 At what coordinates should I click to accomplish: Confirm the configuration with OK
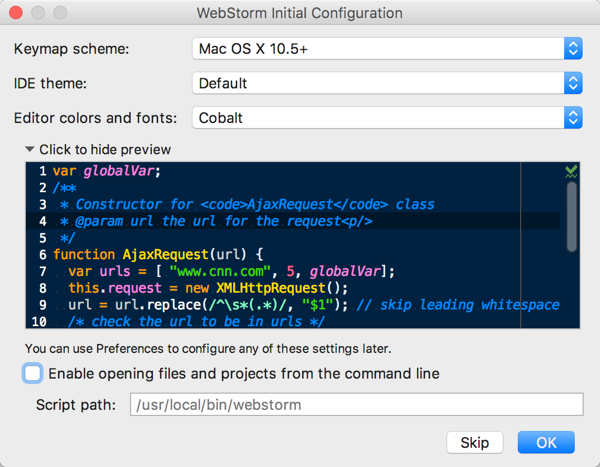coord(546,442)
